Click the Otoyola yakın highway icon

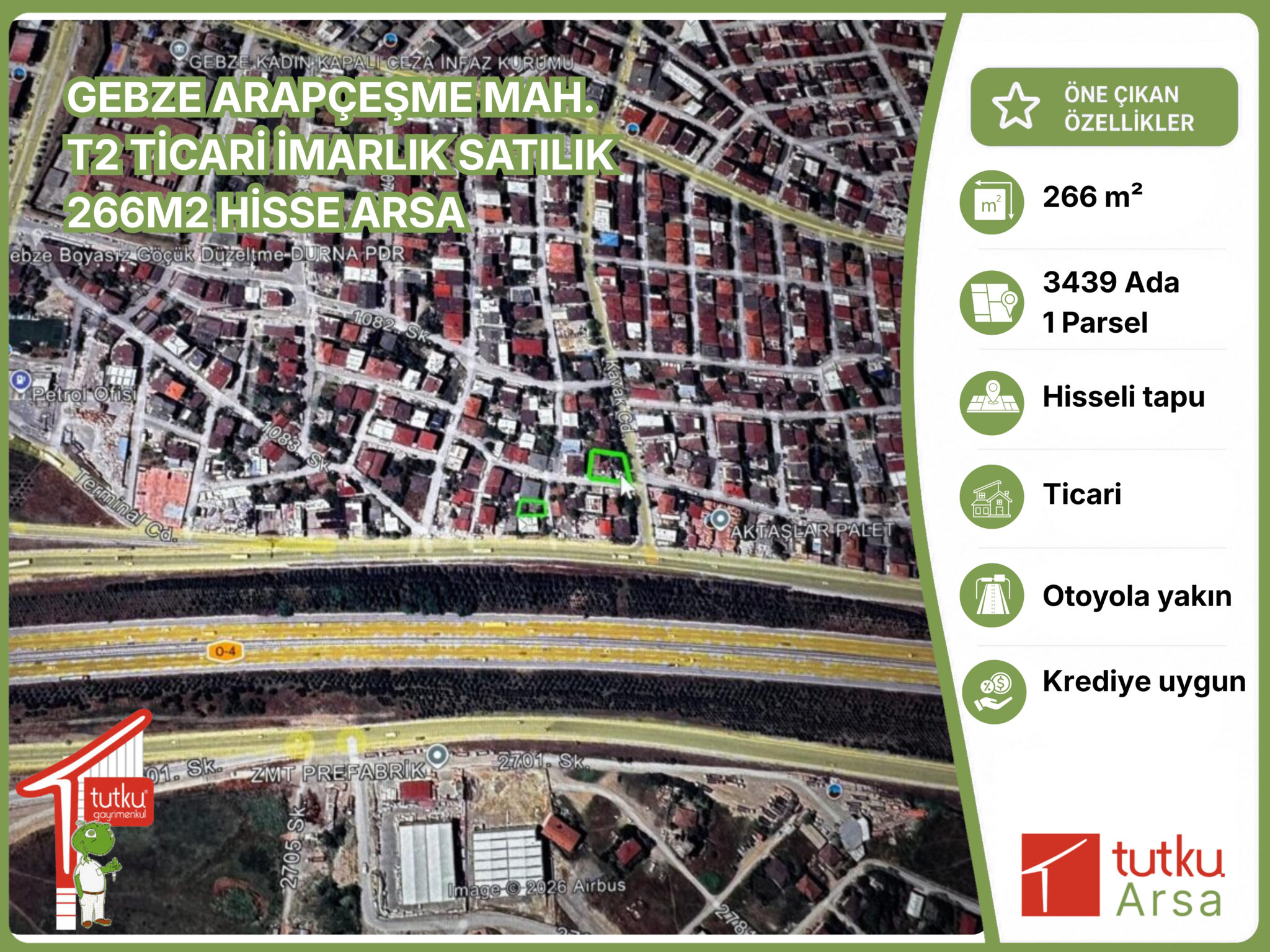tap(992, 595)
